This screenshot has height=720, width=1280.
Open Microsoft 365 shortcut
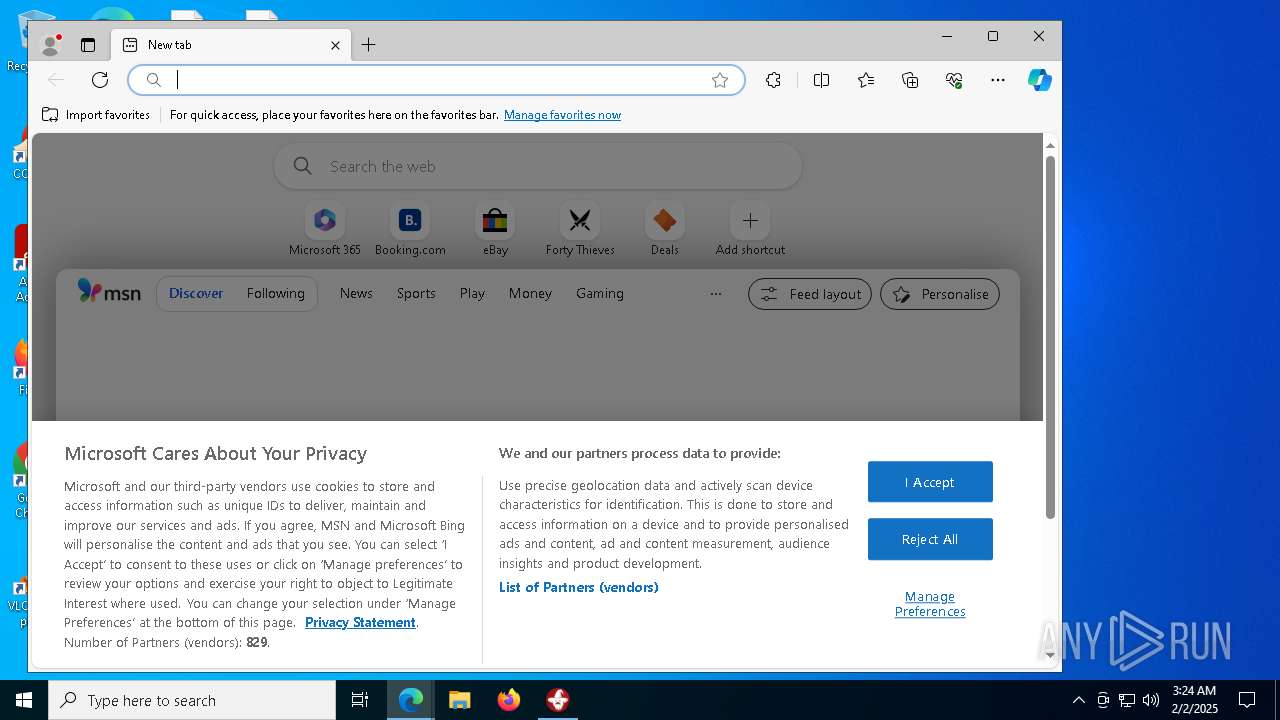pyautogui.click(x=325, y=230)
